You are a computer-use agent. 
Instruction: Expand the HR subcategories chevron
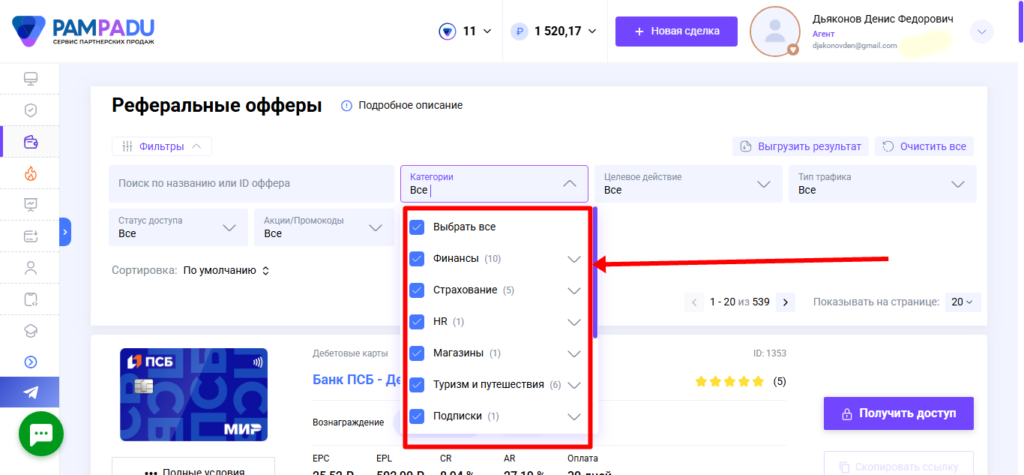[574, 322]
